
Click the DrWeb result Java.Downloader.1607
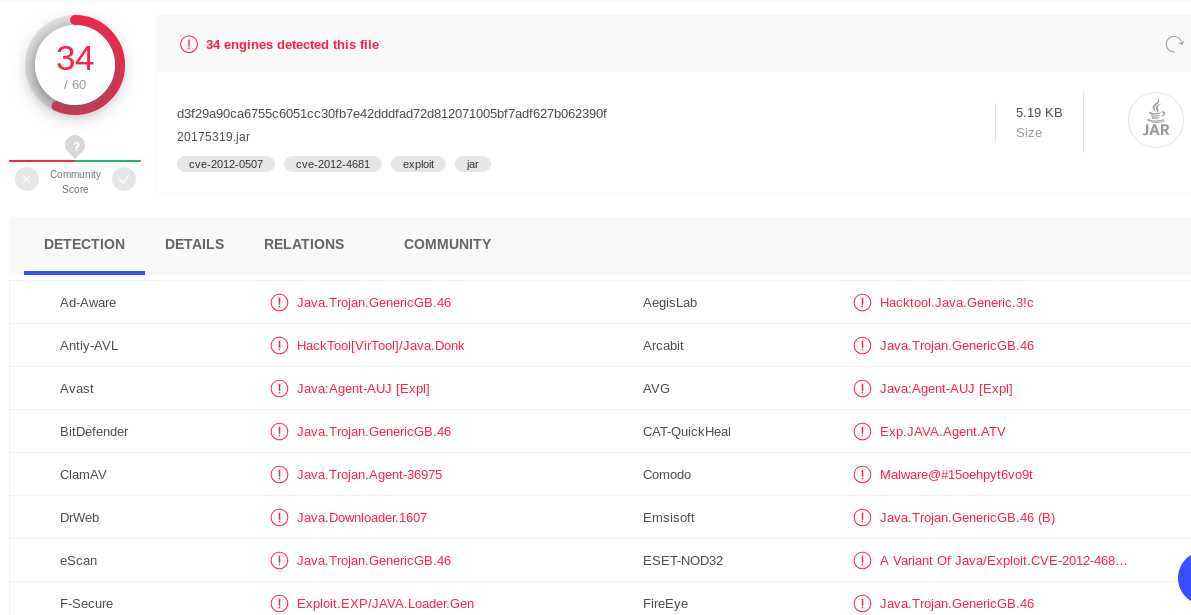pos(362,518)
